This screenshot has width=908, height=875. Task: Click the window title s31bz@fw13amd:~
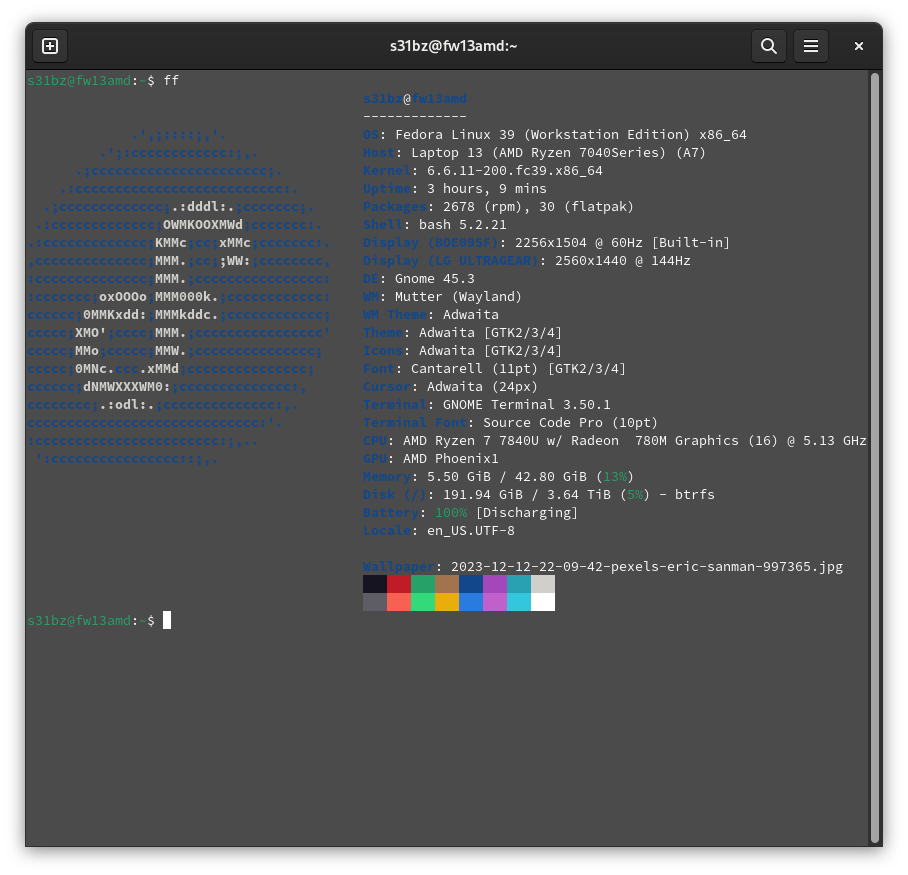point(453,46)
